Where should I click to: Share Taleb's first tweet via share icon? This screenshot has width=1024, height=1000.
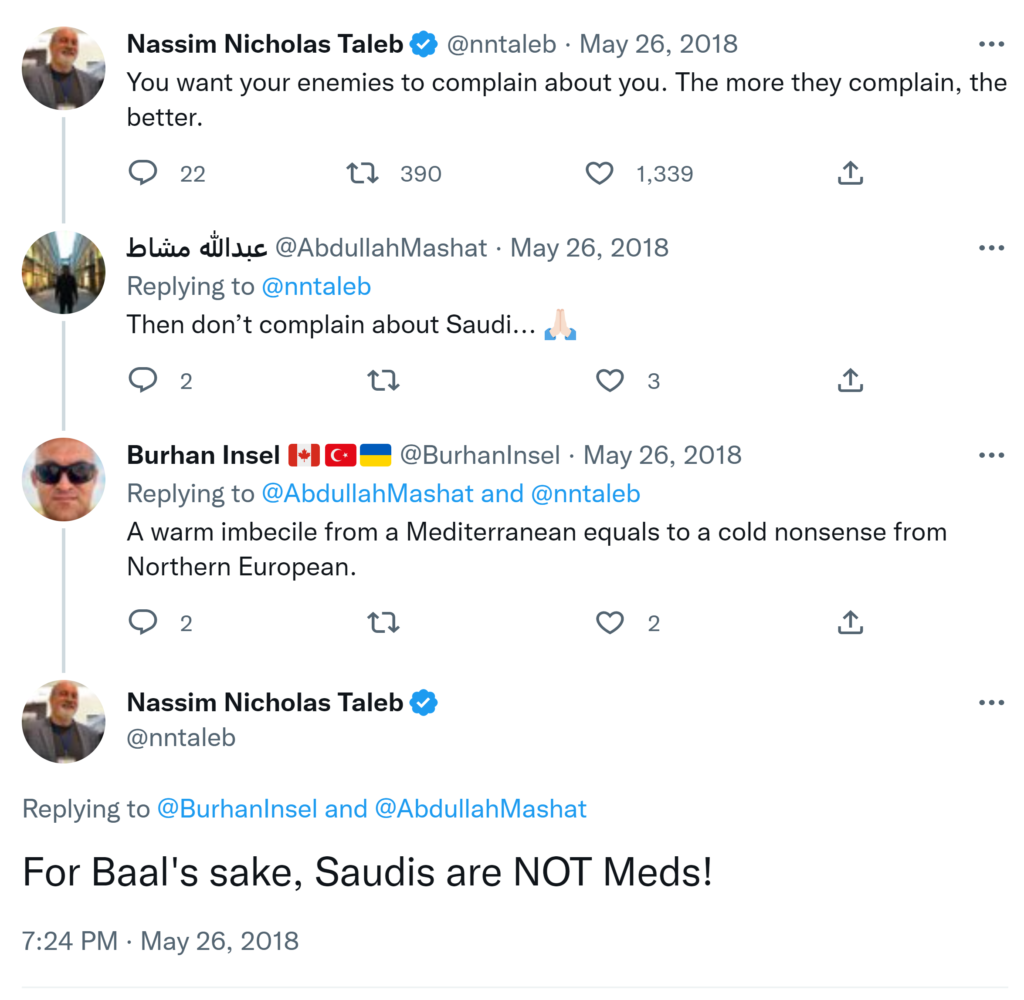[849, 173]
